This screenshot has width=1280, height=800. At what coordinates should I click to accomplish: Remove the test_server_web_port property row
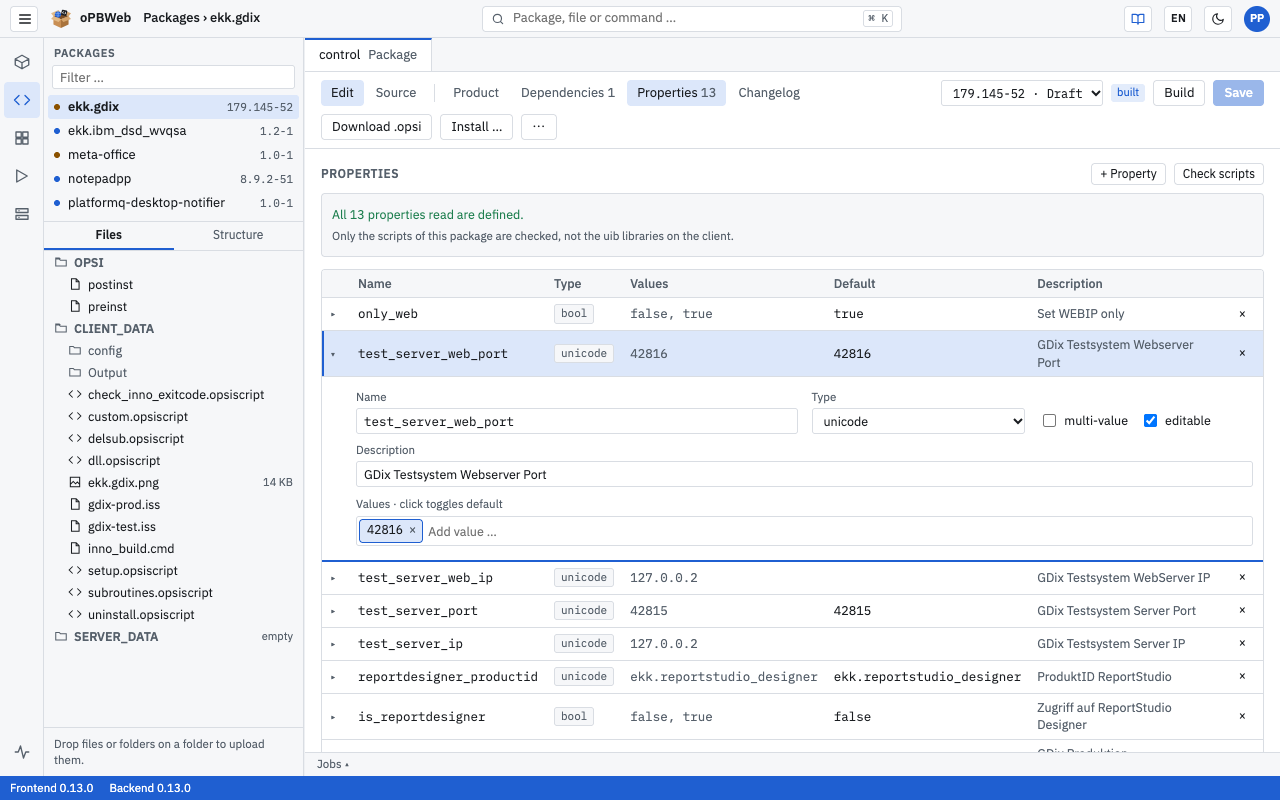[1242, 353]
